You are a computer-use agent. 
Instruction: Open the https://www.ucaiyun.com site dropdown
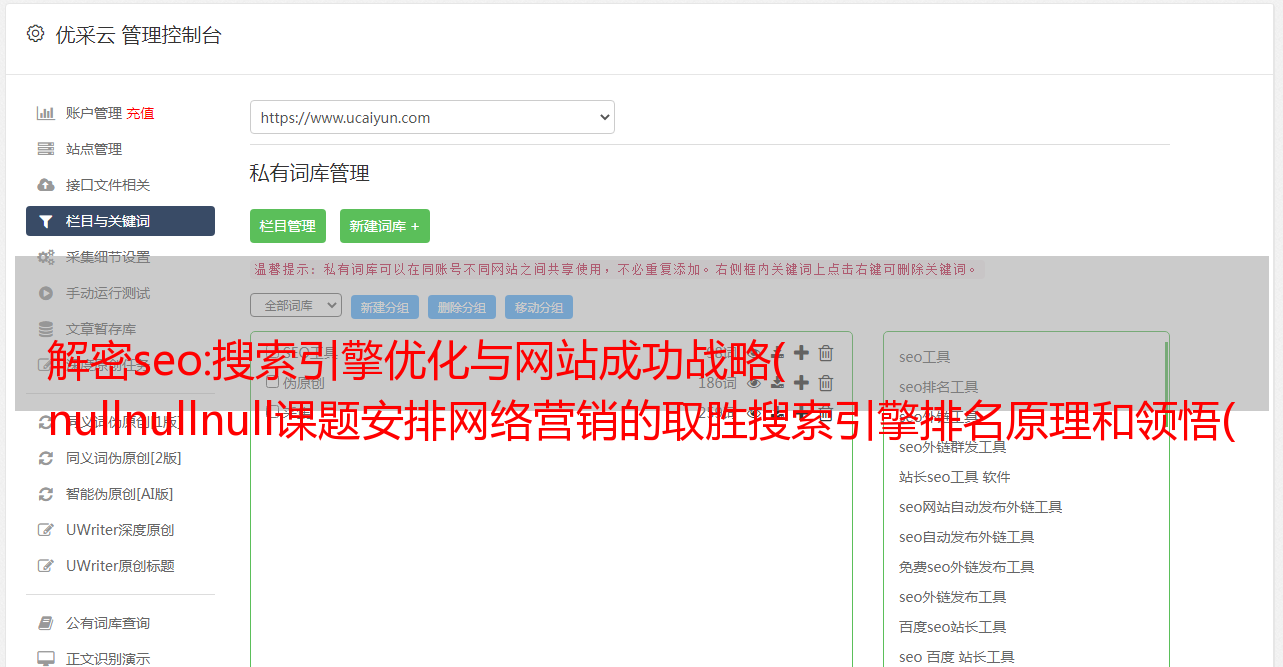(x=432, y=117)
